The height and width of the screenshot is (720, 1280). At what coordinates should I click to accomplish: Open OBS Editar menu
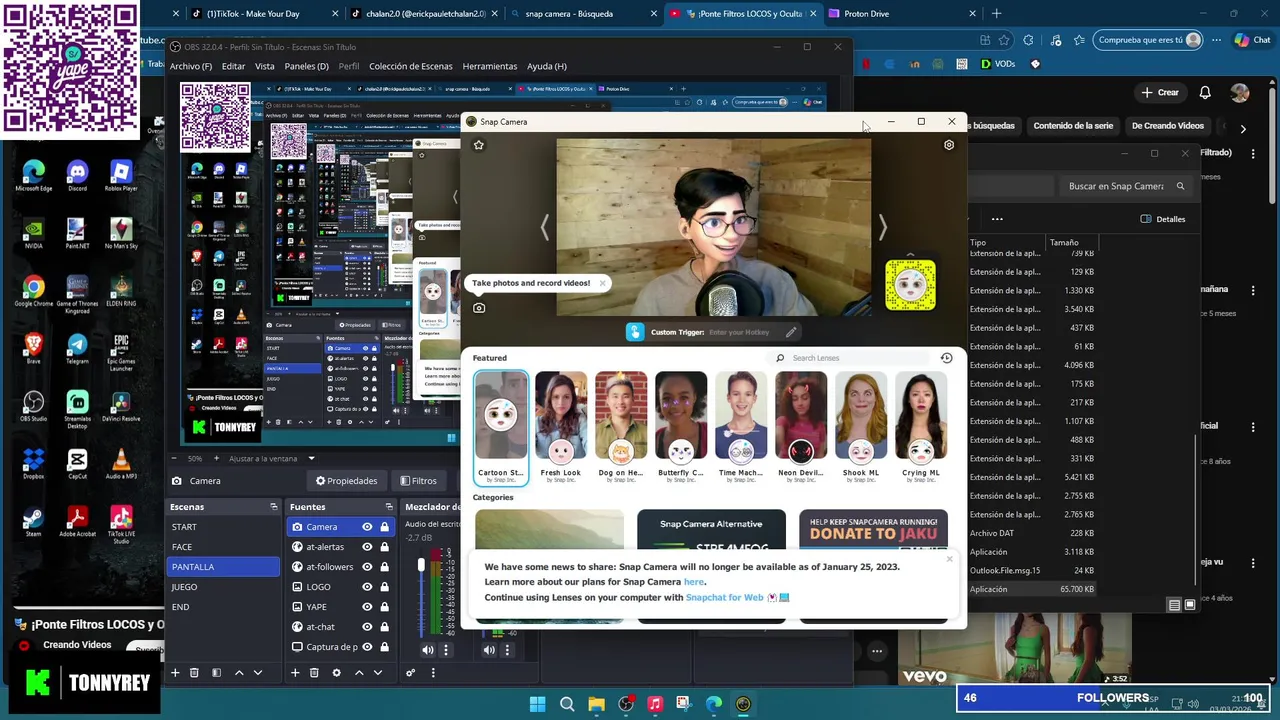[x=233, y=66]
